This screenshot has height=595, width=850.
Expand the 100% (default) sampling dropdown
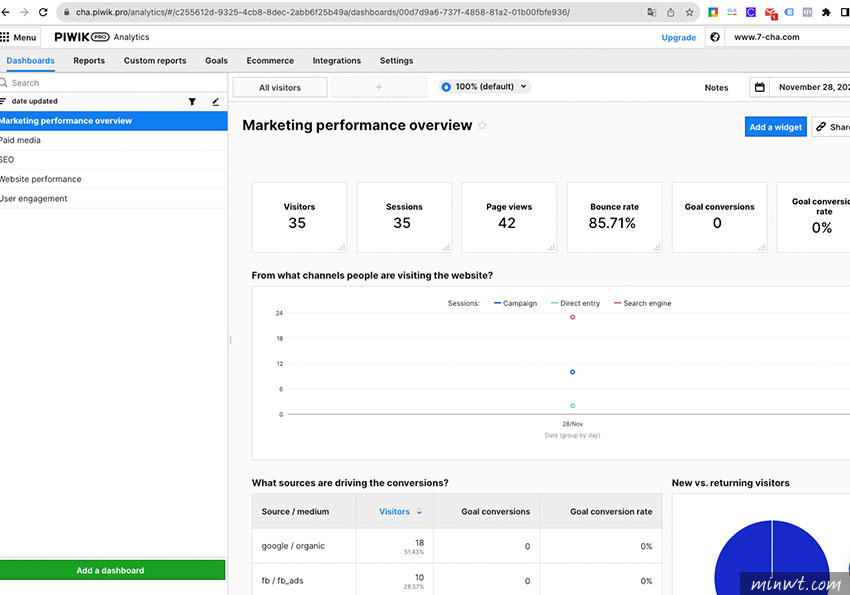(x=485, y=87)
